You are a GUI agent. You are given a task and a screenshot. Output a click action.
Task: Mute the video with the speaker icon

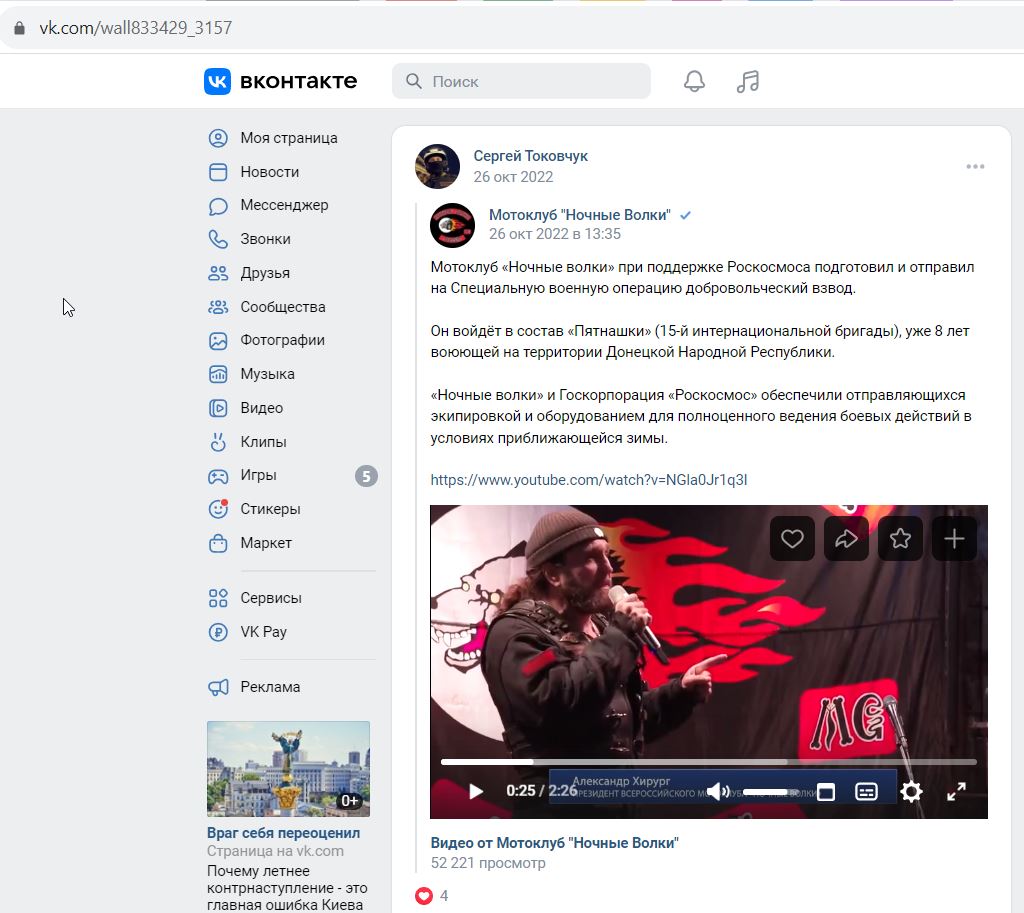[x=718, y=792]
